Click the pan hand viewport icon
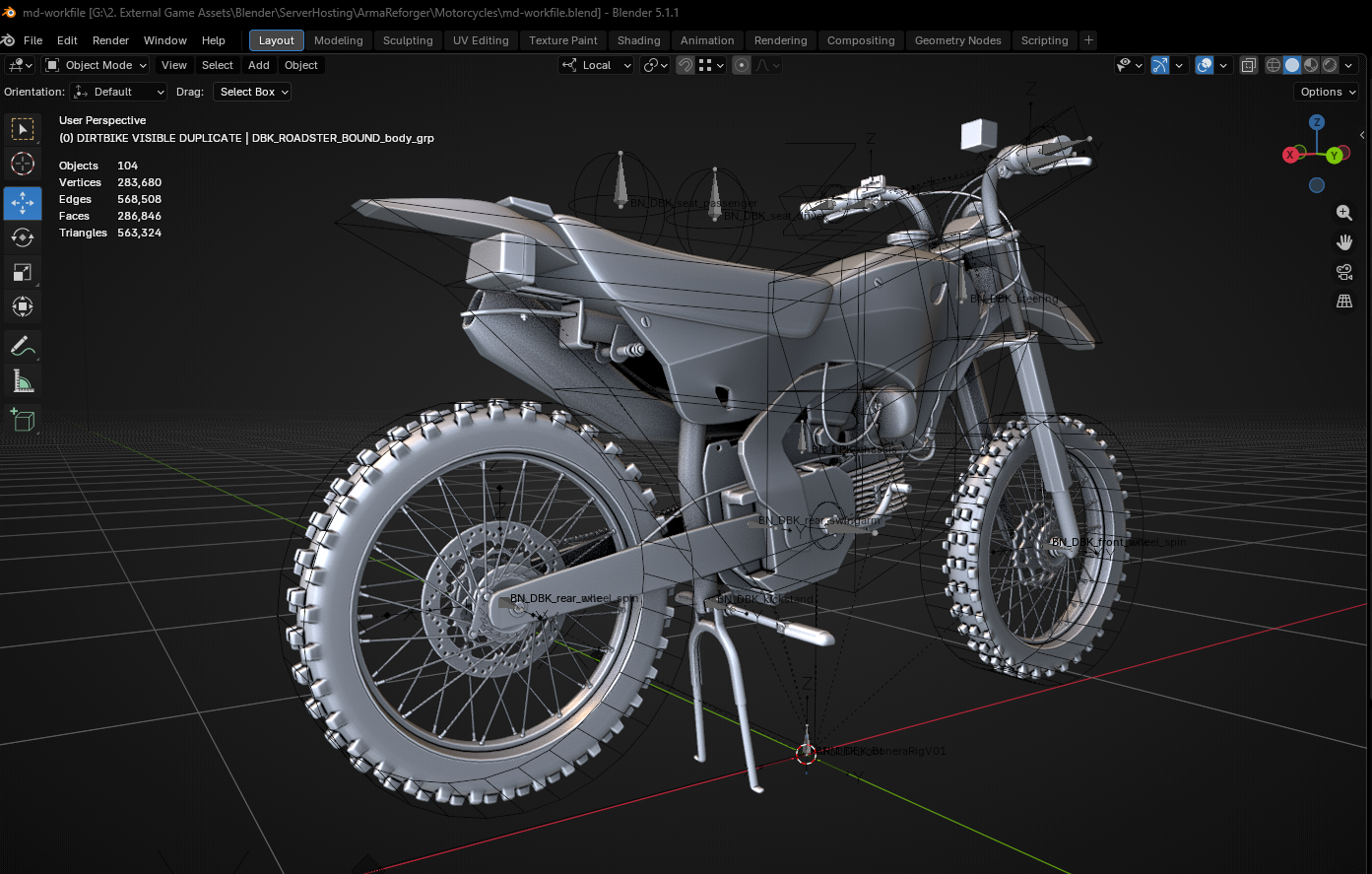1372x874 pixels. coord(1344,242)
